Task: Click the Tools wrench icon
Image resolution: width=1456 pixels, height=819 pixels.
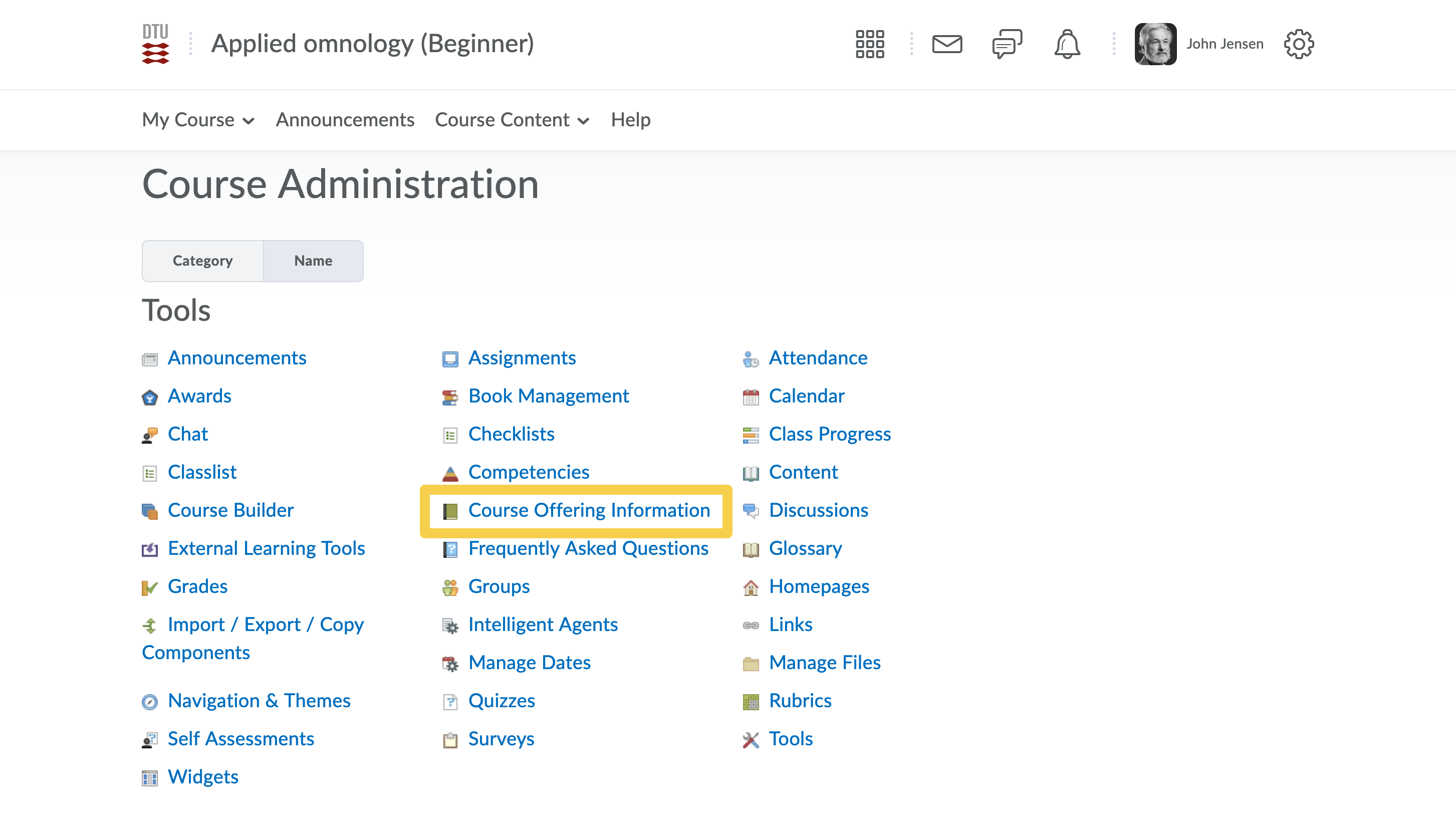Action: (750, 740)
